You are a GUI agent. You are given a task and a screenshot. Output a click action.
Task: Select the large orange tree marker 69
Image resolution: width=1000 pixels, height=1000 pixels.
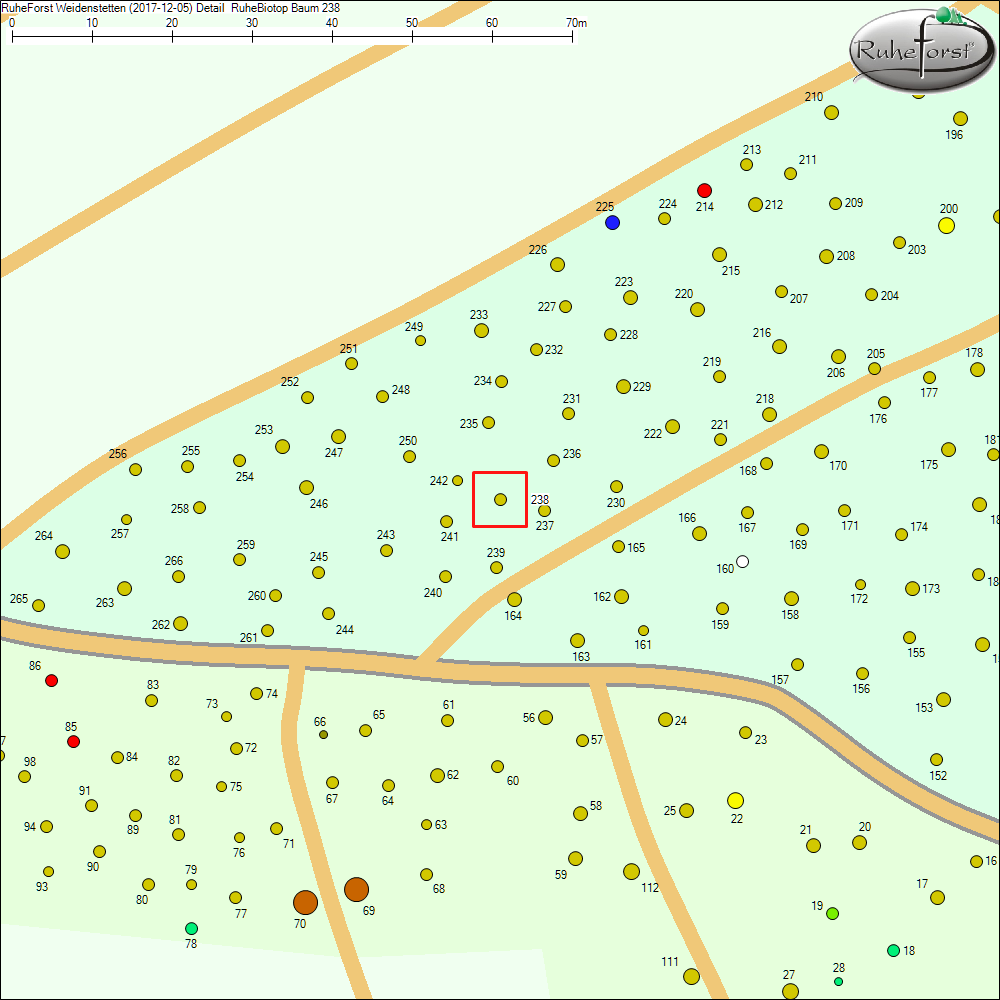[x=356, y=889]
